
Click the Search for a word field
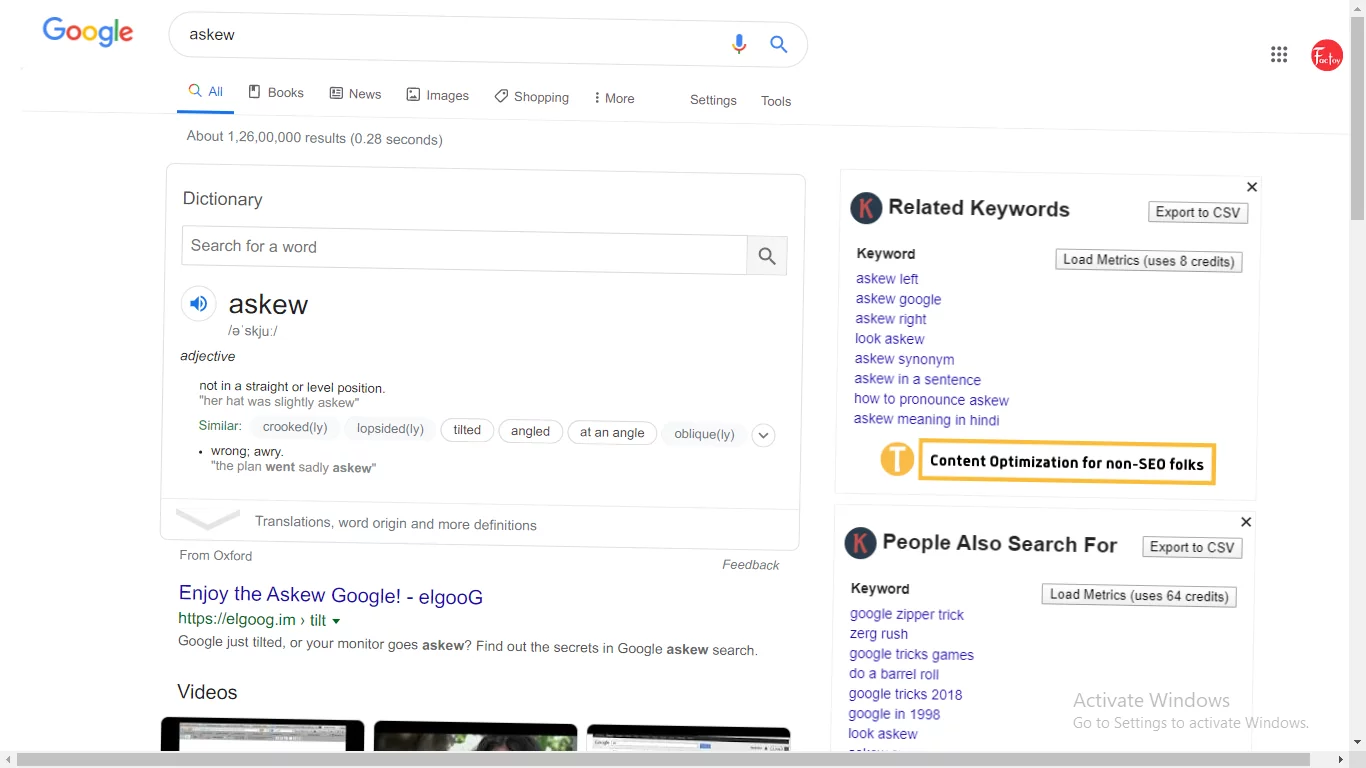coord(464,247)
